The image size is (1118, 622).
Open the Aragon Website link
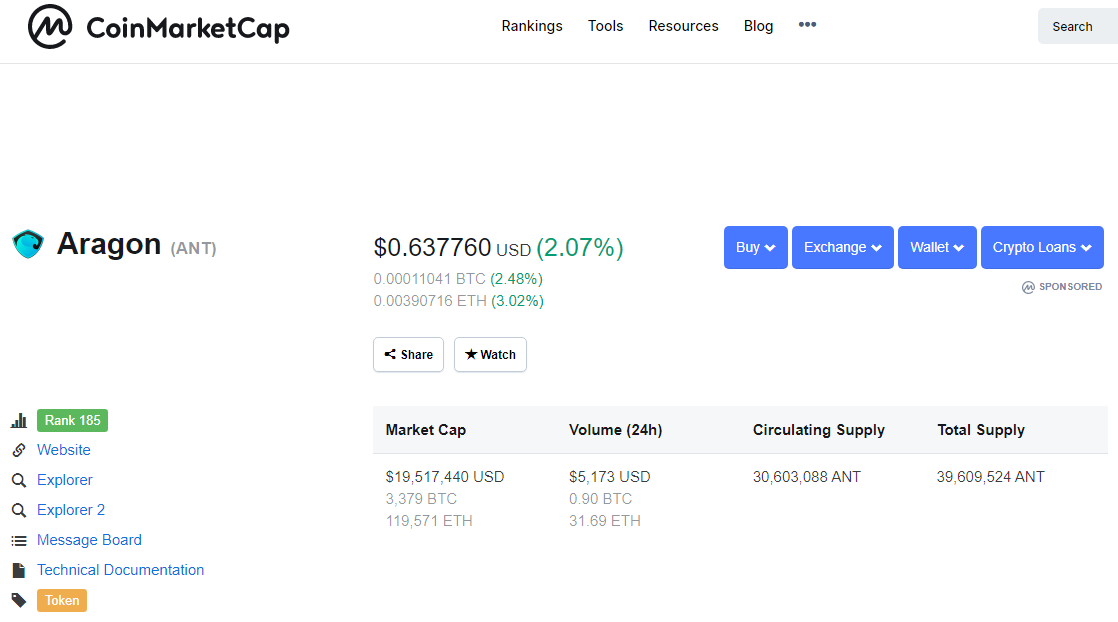pyautogui.click(x=63, y=450)
